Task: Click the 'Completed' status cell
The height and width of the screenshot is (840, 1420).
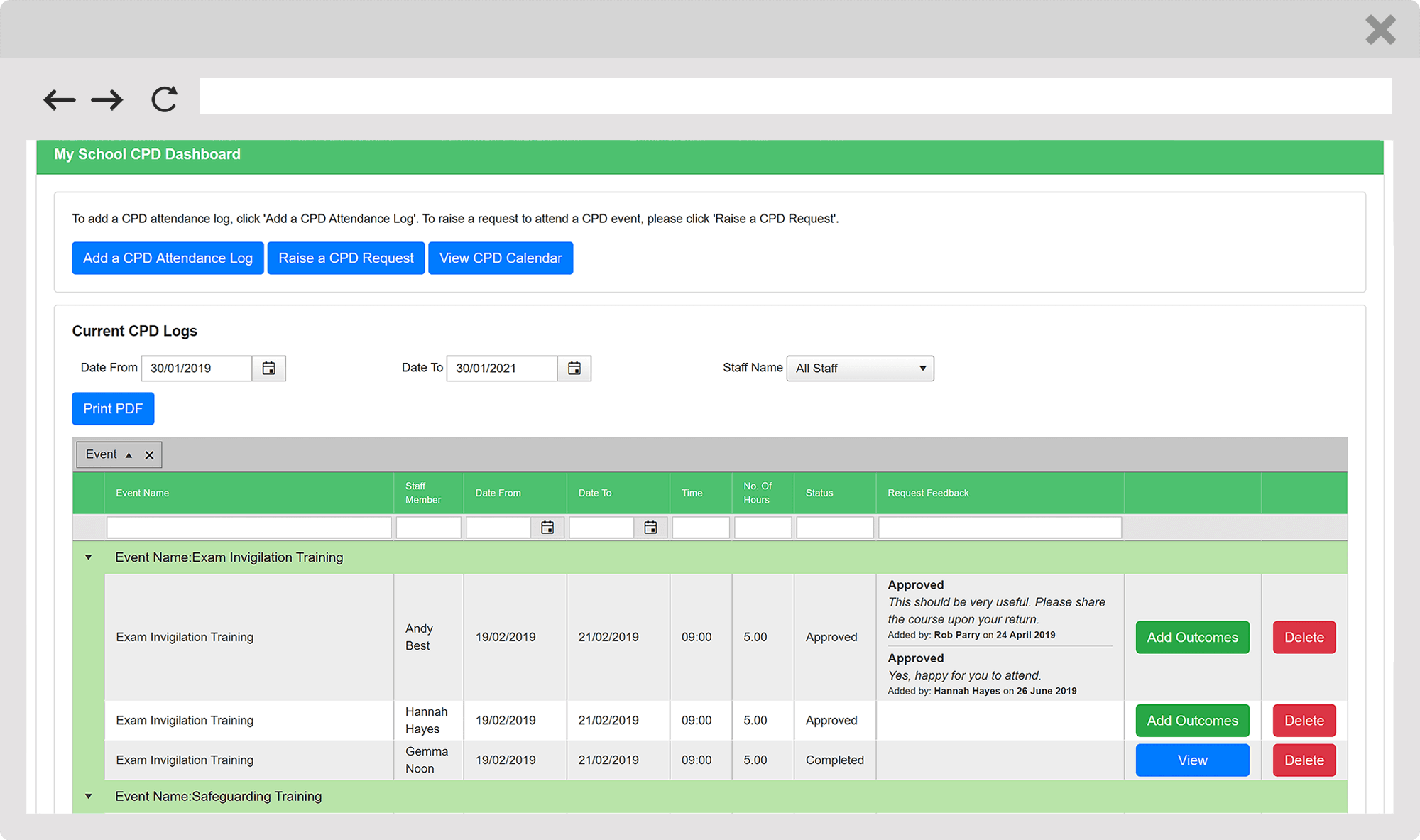Action: [835, 760]
